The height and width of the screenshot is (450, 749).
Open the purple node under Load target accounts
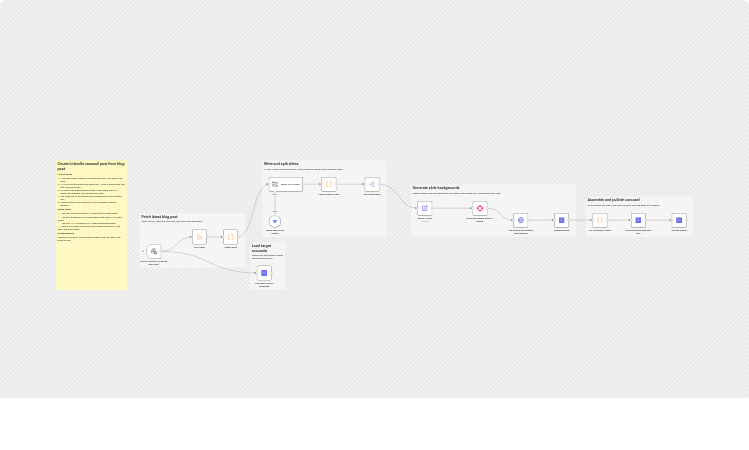(x=264, y=273)
